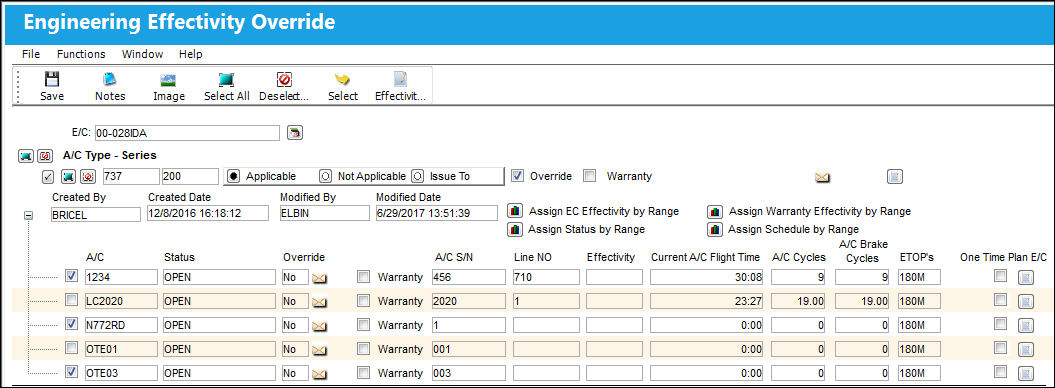Screen dimensions: 1055x388
Task: Open the Effectivity toolbar icon
Action: point(400,80)
